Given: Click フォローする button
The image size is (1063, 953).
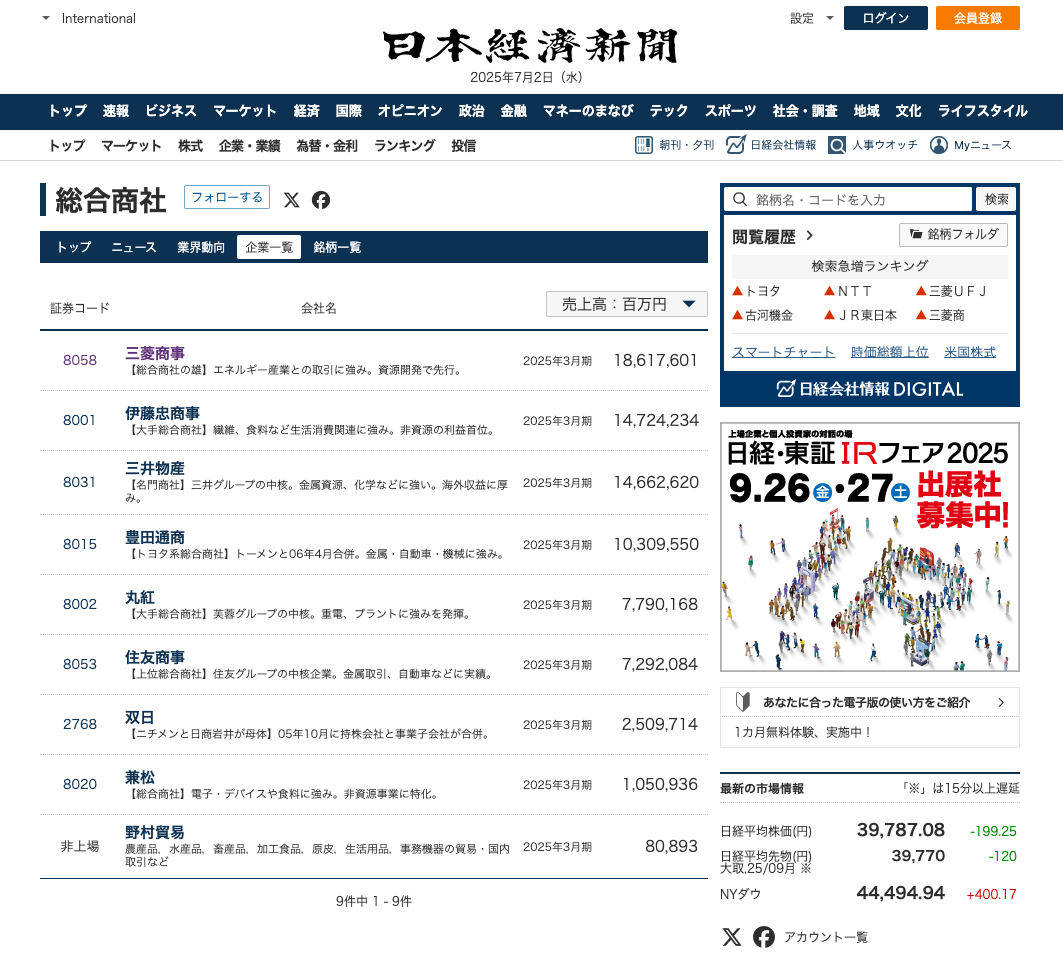Looking at the screenshot, I should 227,197.
